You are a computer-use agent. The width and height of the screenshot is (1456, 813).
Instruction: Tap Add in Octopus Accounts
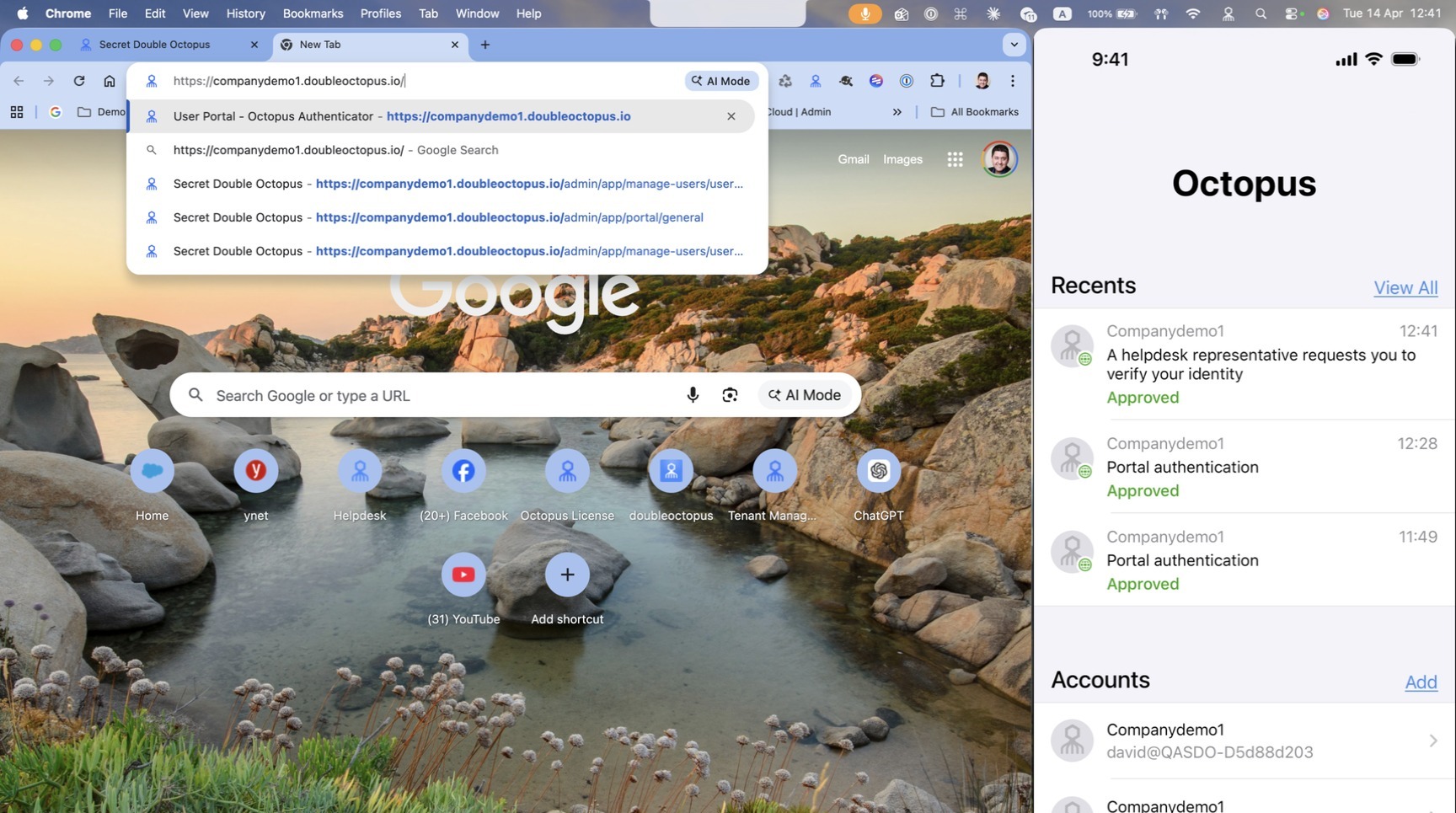pyautogui.click(x=1421, y=682)
